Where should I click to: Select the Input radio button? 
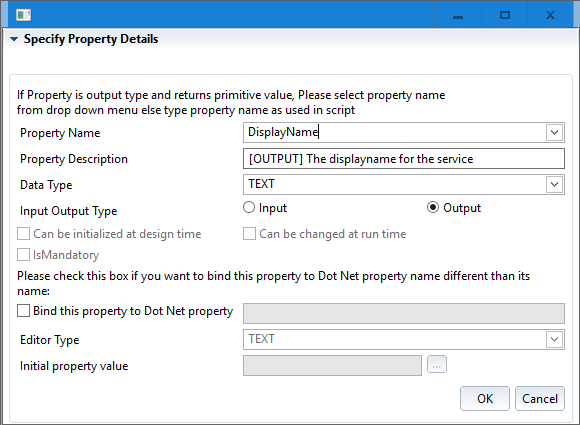pyautogui.click(x=249, y=208)
